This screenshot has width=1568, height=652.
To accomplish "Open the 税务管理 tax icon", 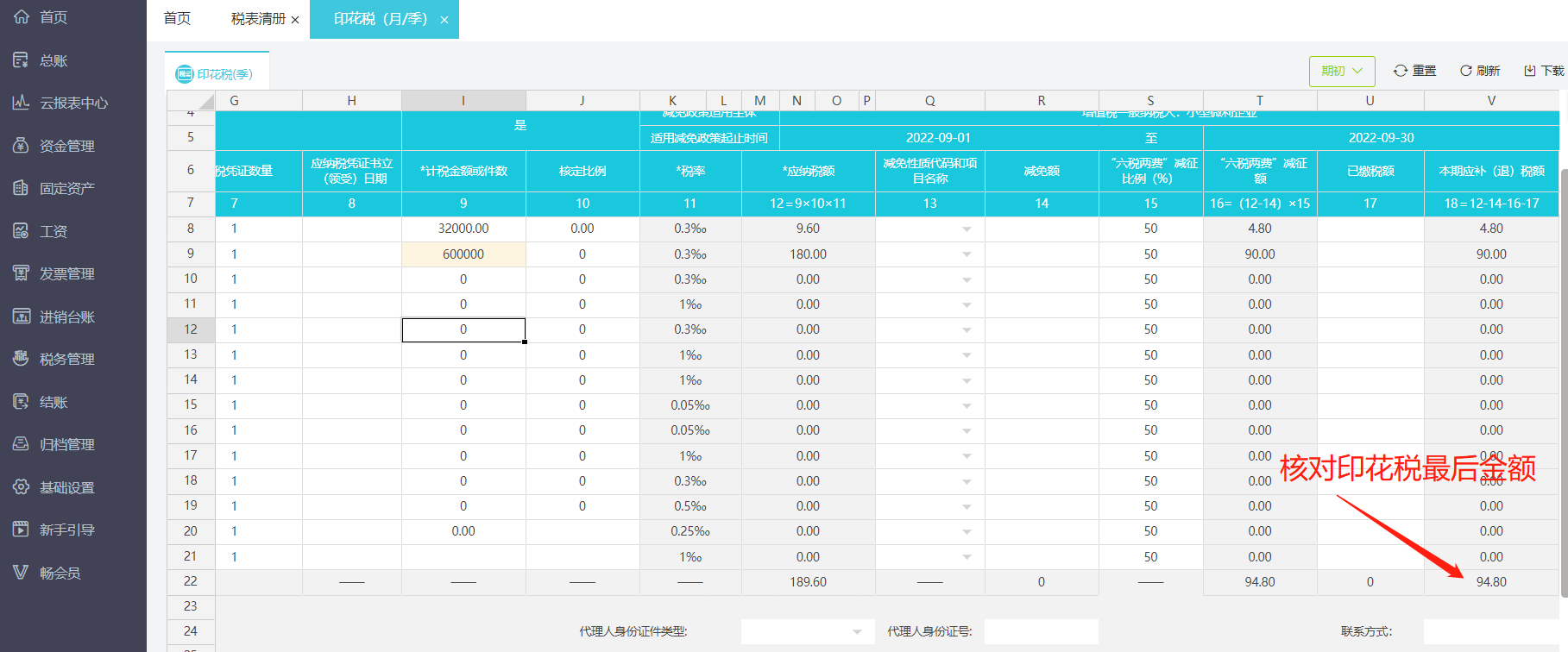I will tap(22, 359).
